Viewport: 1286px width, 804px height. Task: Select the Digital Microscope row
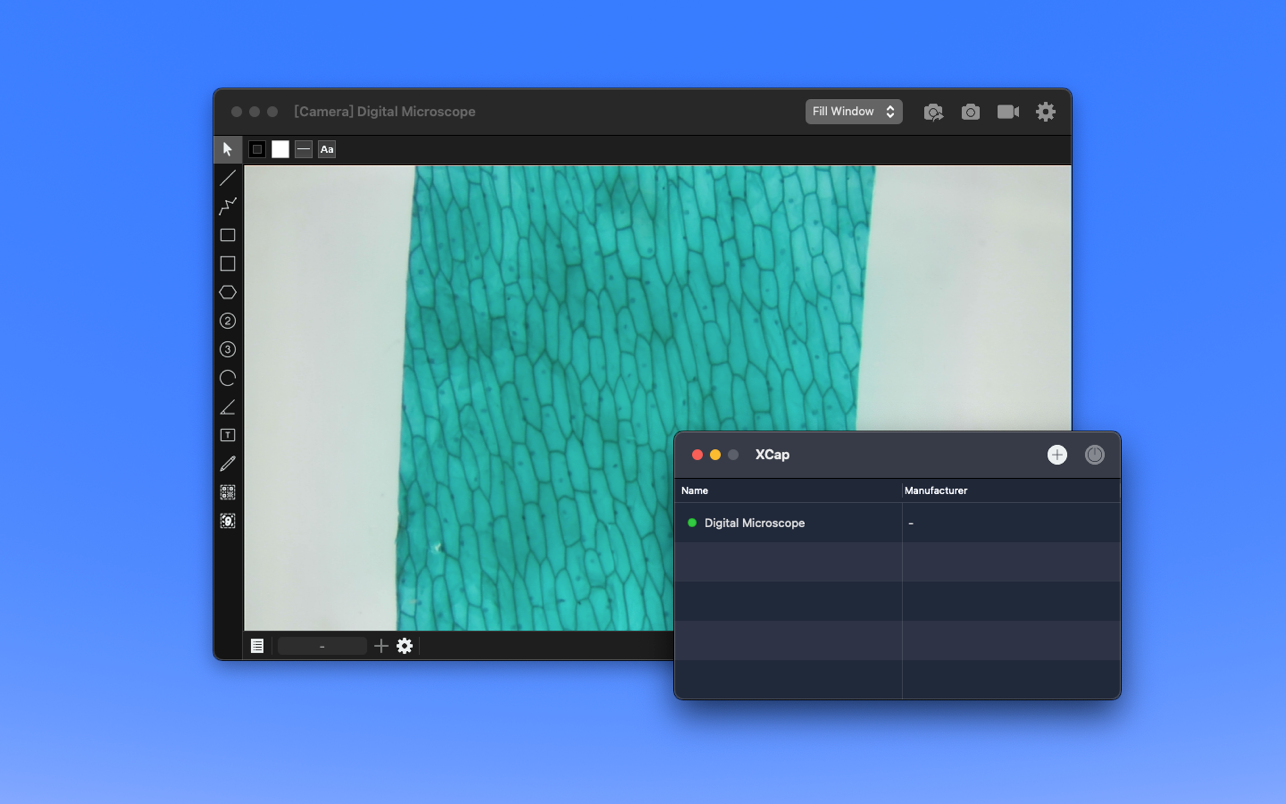[897, 523]
